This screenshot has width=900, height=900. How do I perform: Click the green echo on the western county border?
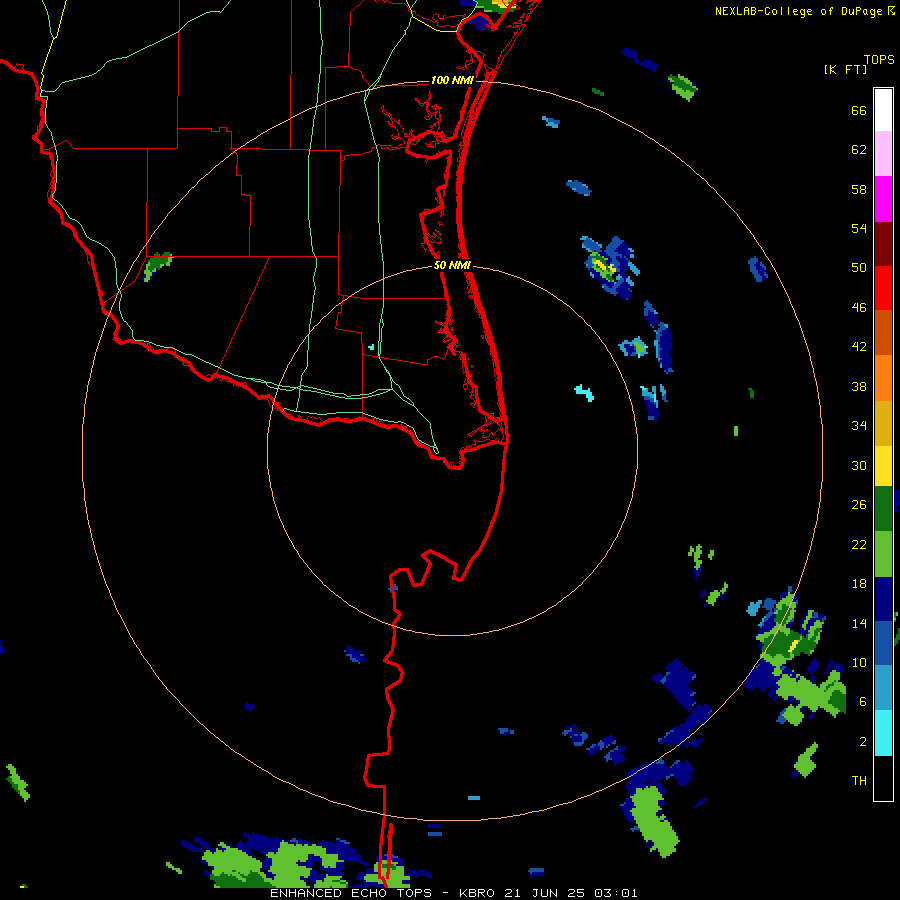pyautogui.click(x=157, y=266)
